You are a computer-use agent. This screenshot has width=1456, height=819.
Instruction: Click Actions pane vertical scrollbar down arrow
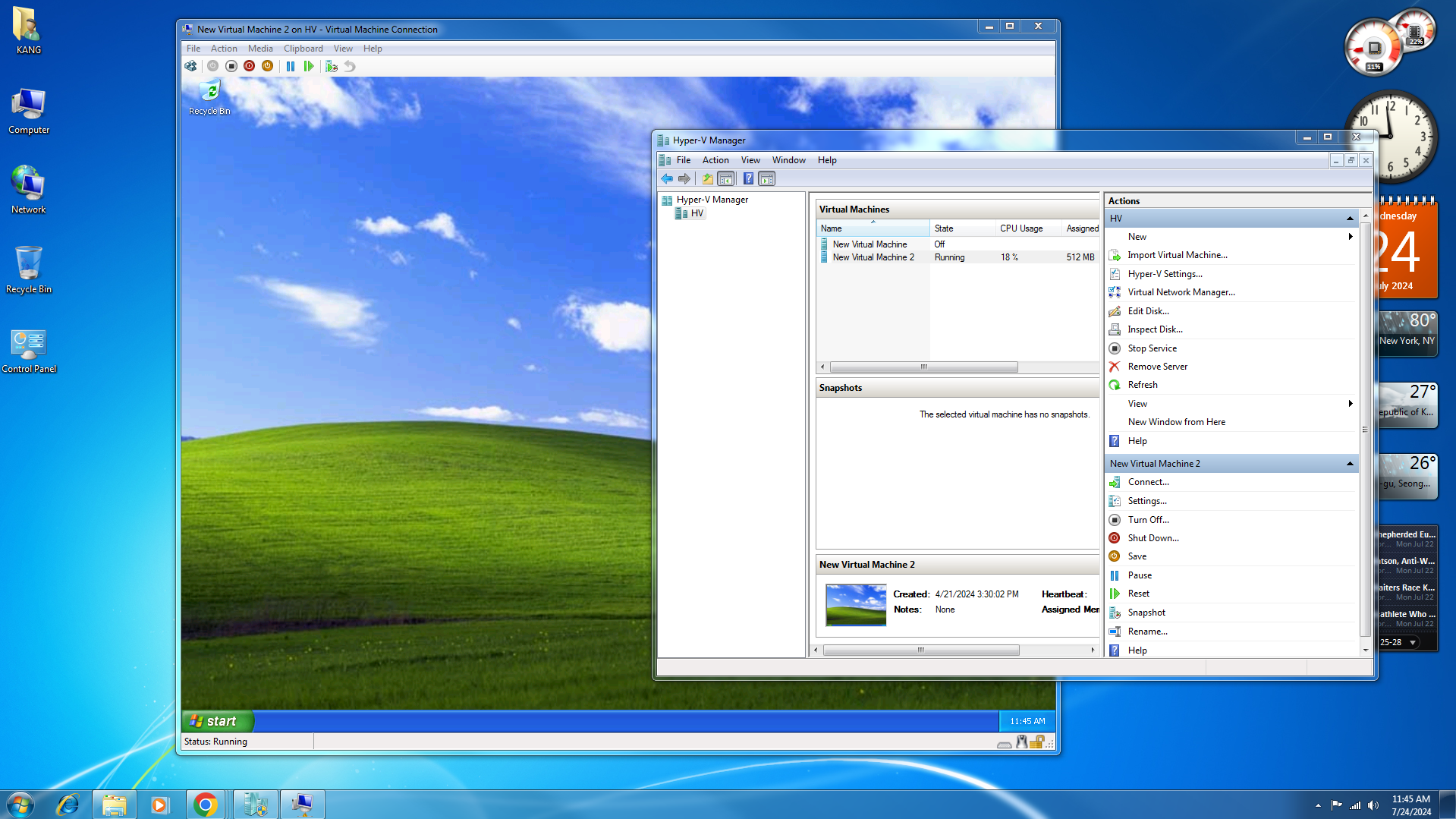1365,650
